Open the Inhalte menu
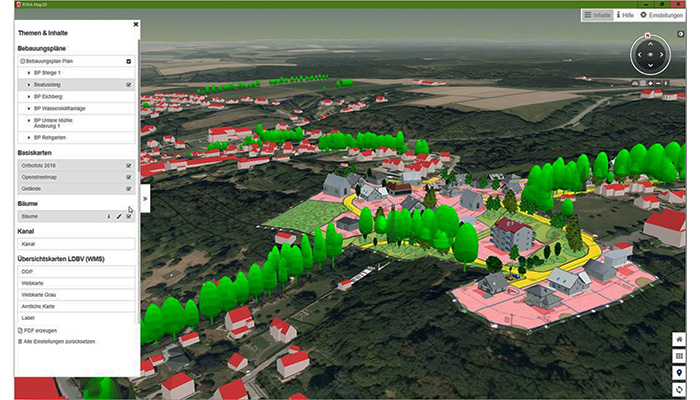The width and height of the screenshot is (700, 400). (597, 16)
